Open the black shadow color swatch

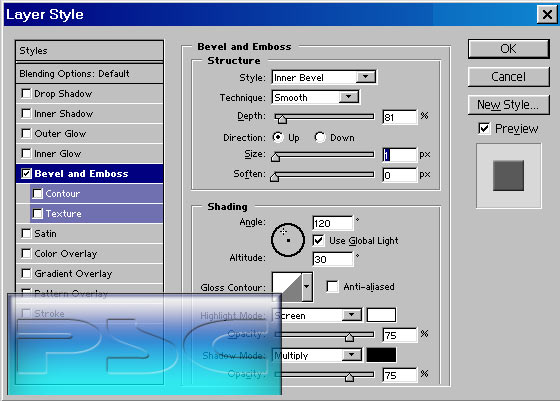pyautogui.click(x=381, y=355)
